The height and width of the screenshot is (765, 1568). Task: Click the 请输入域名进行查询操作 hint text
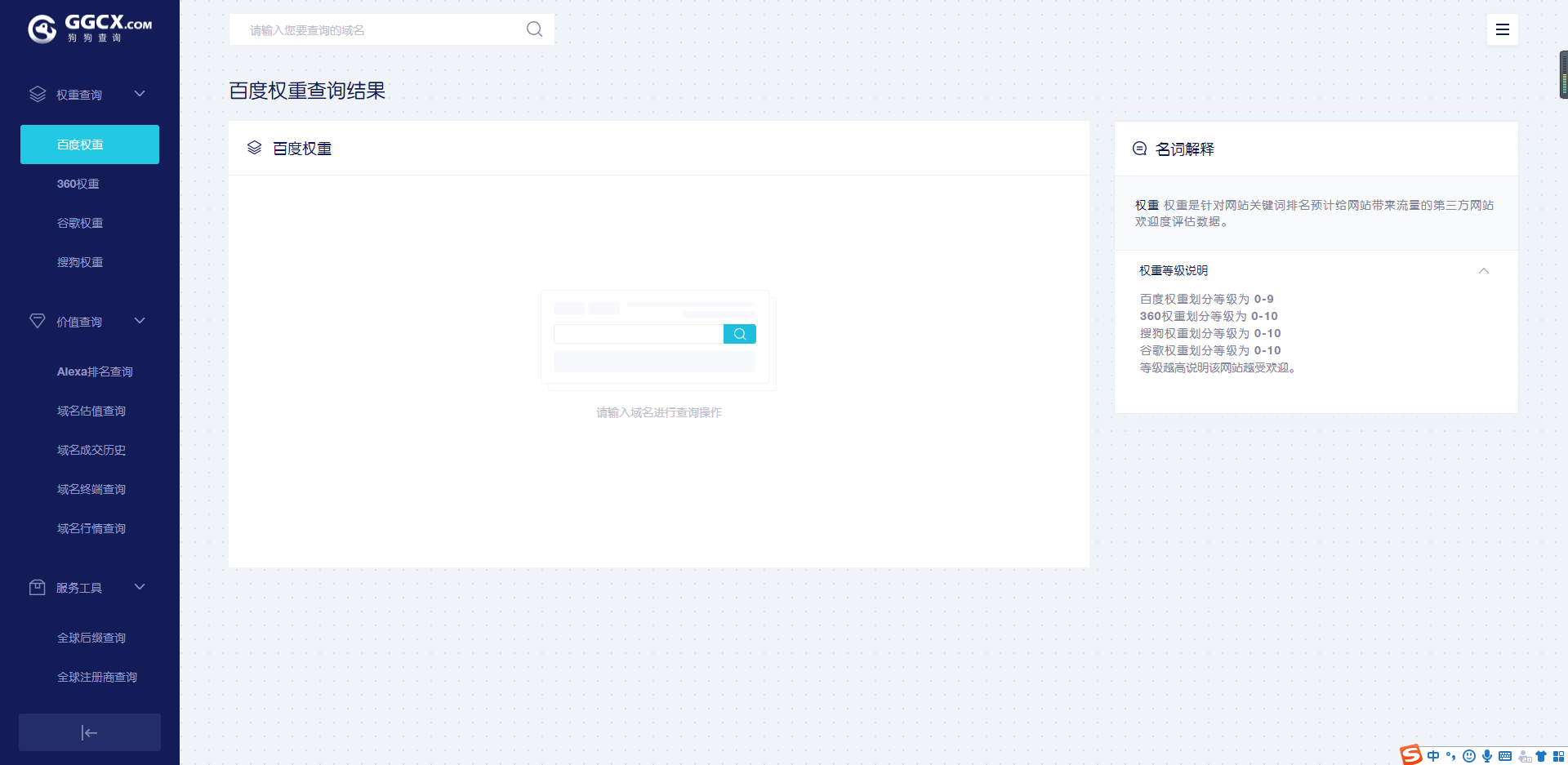click(659, 412)
